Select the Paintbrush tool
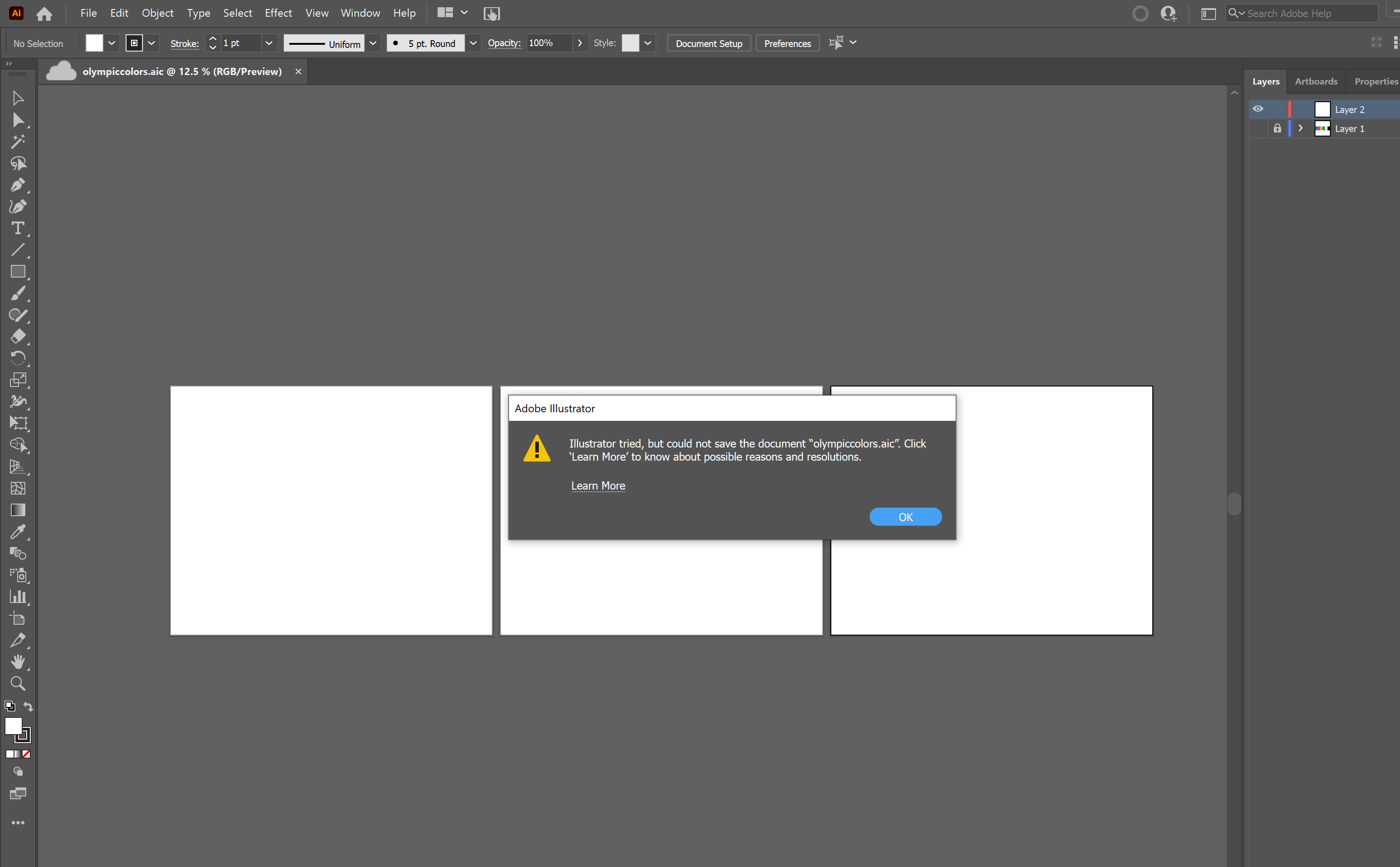1400x867 pixels. coord(19,293)
